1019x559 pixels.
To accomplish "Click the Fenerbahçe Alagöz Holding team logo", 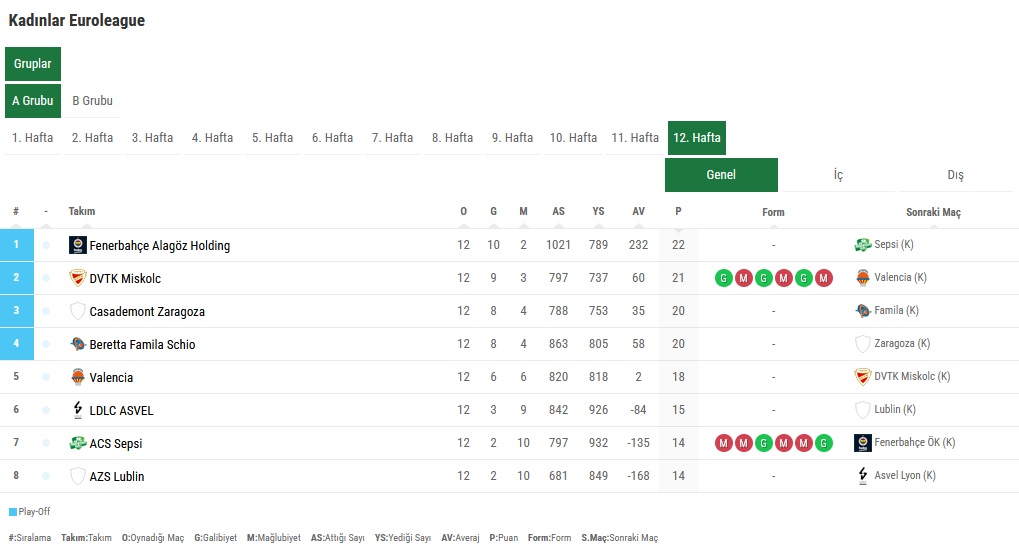I will [78, 245].
